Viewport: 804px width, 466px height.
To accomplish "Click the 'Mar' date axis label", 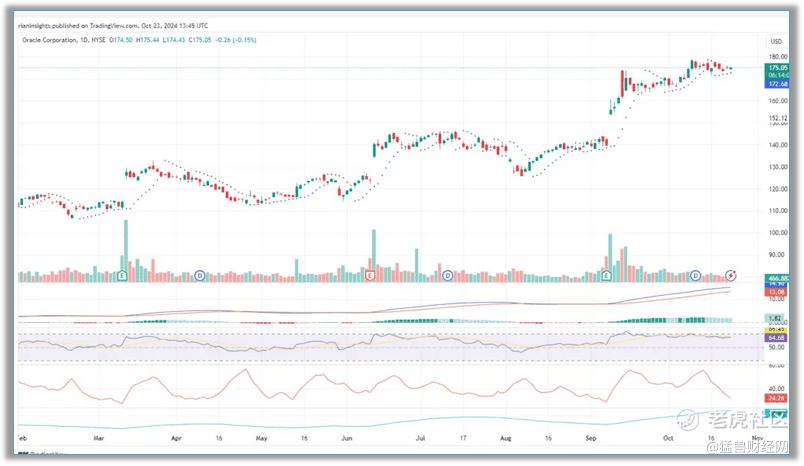I will 99,439.
